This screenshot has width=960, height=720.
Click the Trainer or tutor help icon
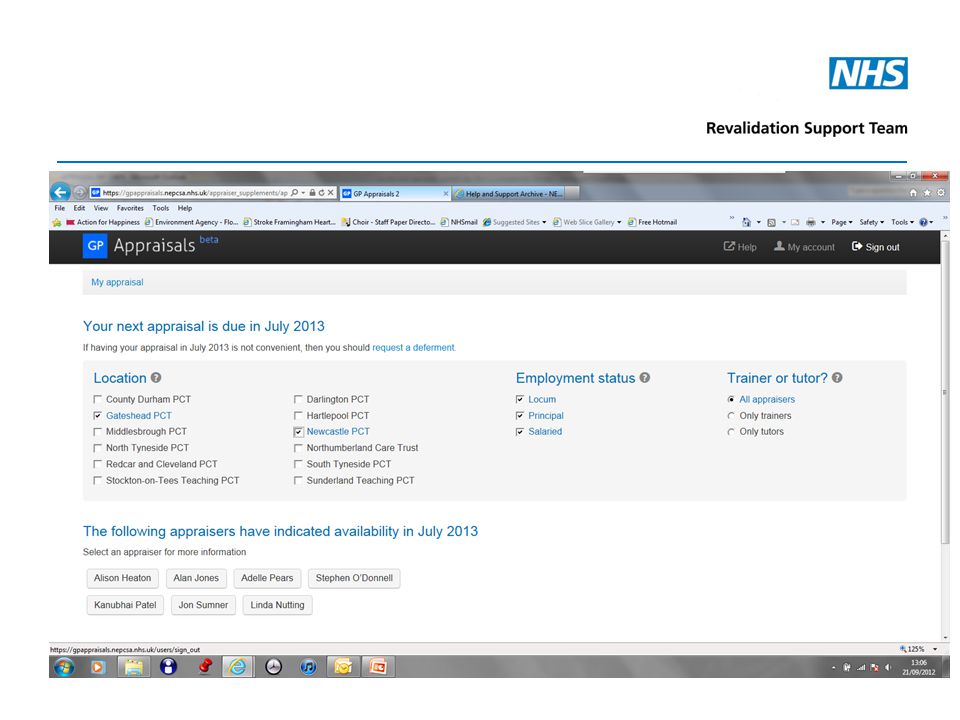click(x=837, y=378)
